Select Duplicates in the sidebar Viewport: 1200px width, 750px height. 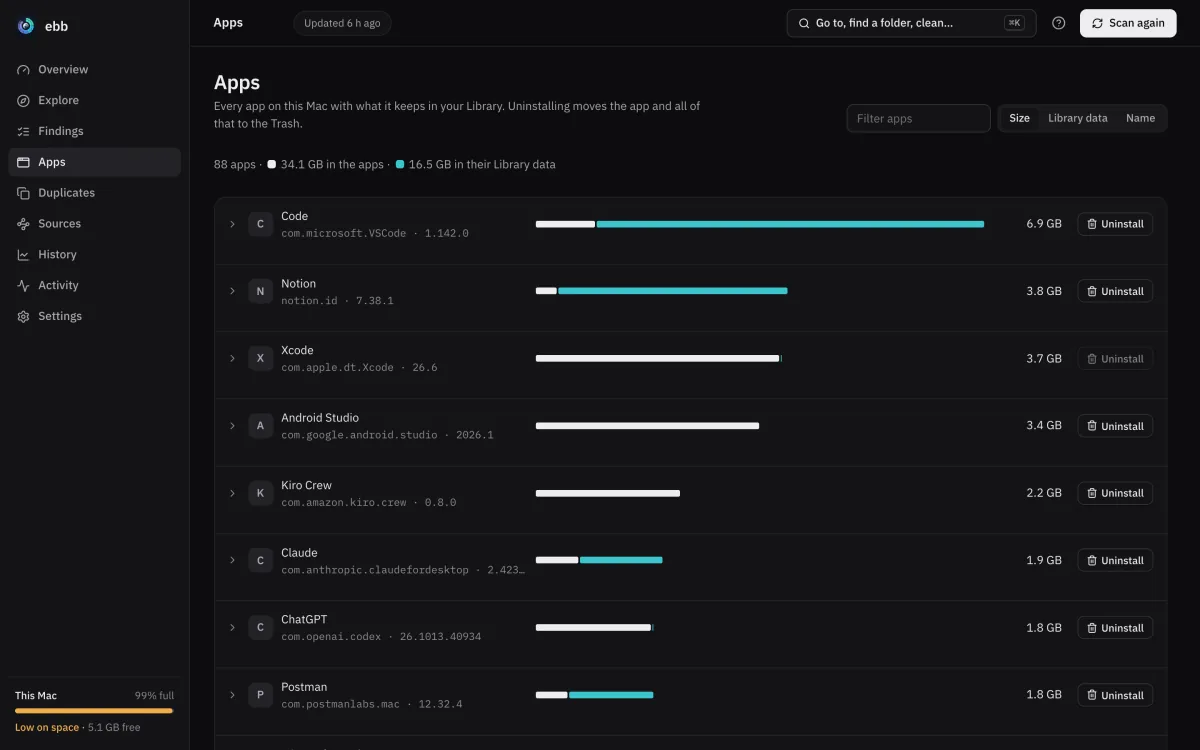click(94, 193)
